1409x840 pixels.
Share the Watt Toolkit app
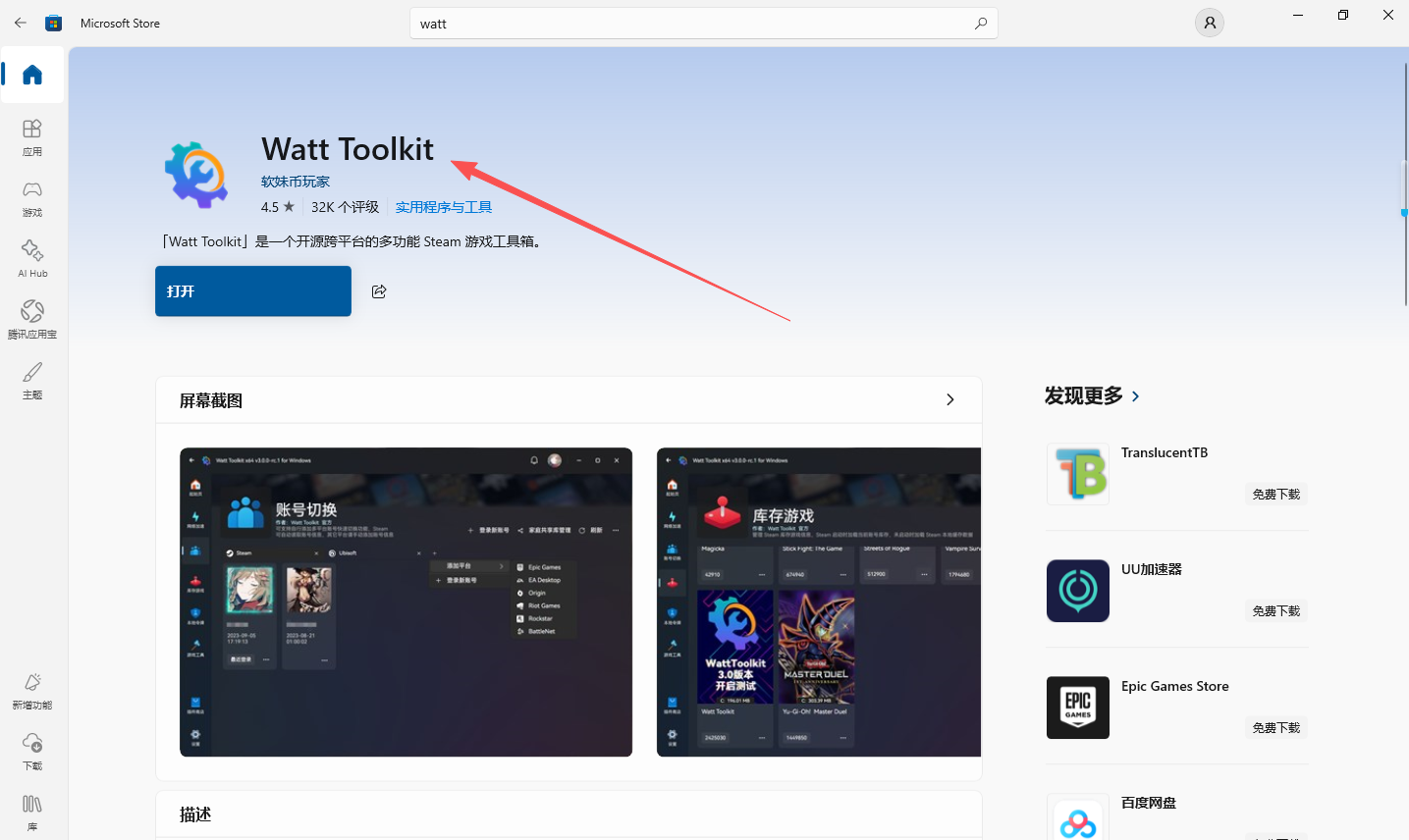379,291
